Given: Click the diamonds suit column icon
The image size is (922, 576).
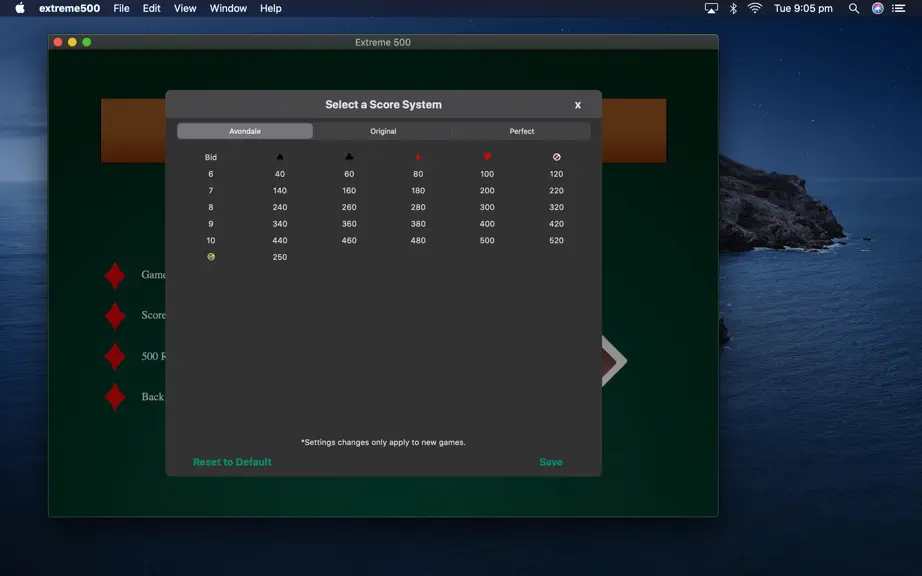Looking at the screenshot, I should (418, 157).
